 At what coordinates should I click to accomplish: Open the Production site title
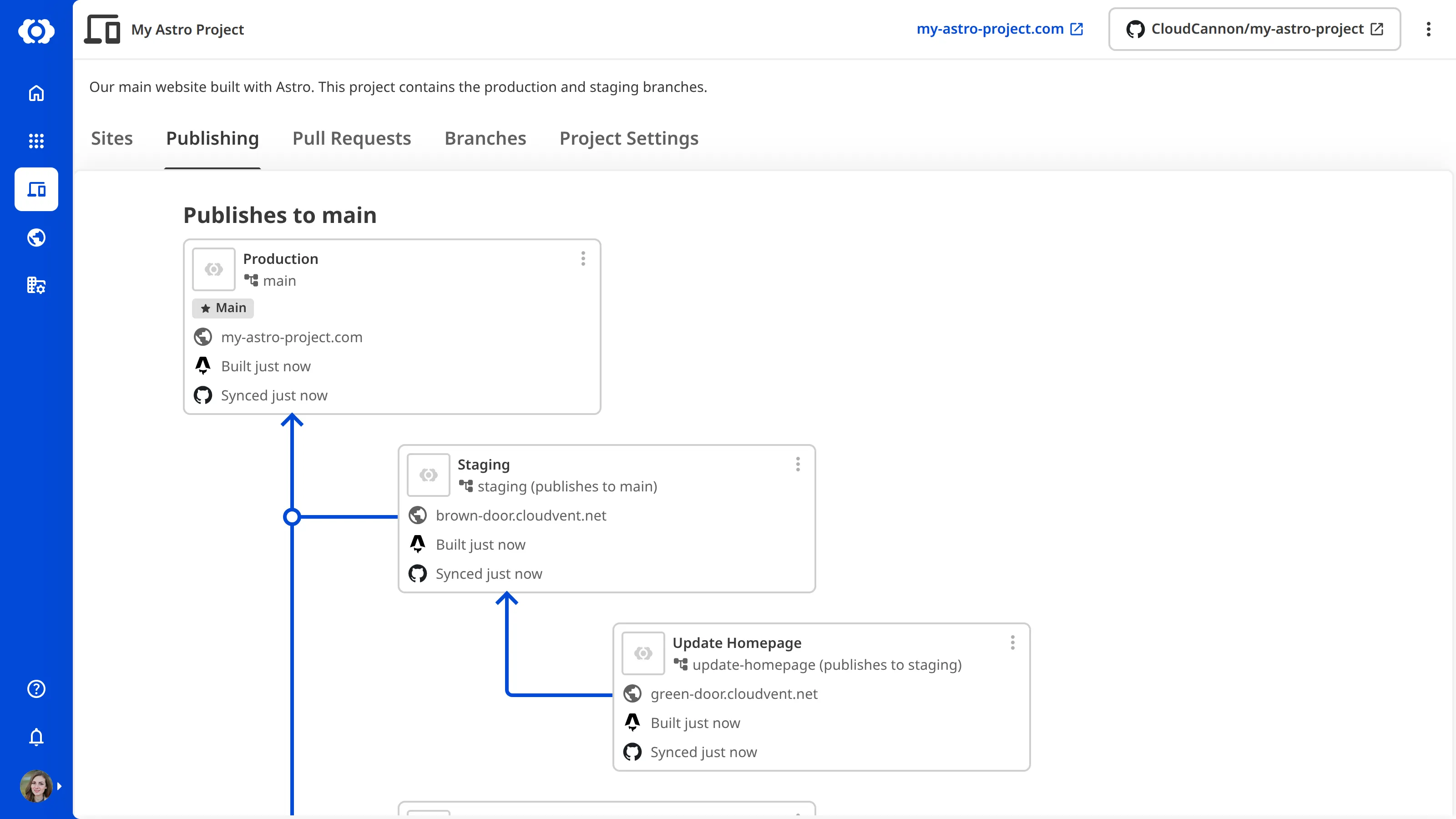point(281,259)
